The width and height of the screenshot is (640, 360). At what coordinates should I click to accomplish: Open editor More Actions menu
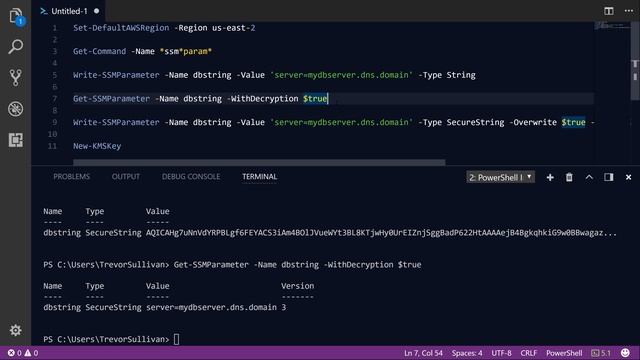[x=629, y=11]
